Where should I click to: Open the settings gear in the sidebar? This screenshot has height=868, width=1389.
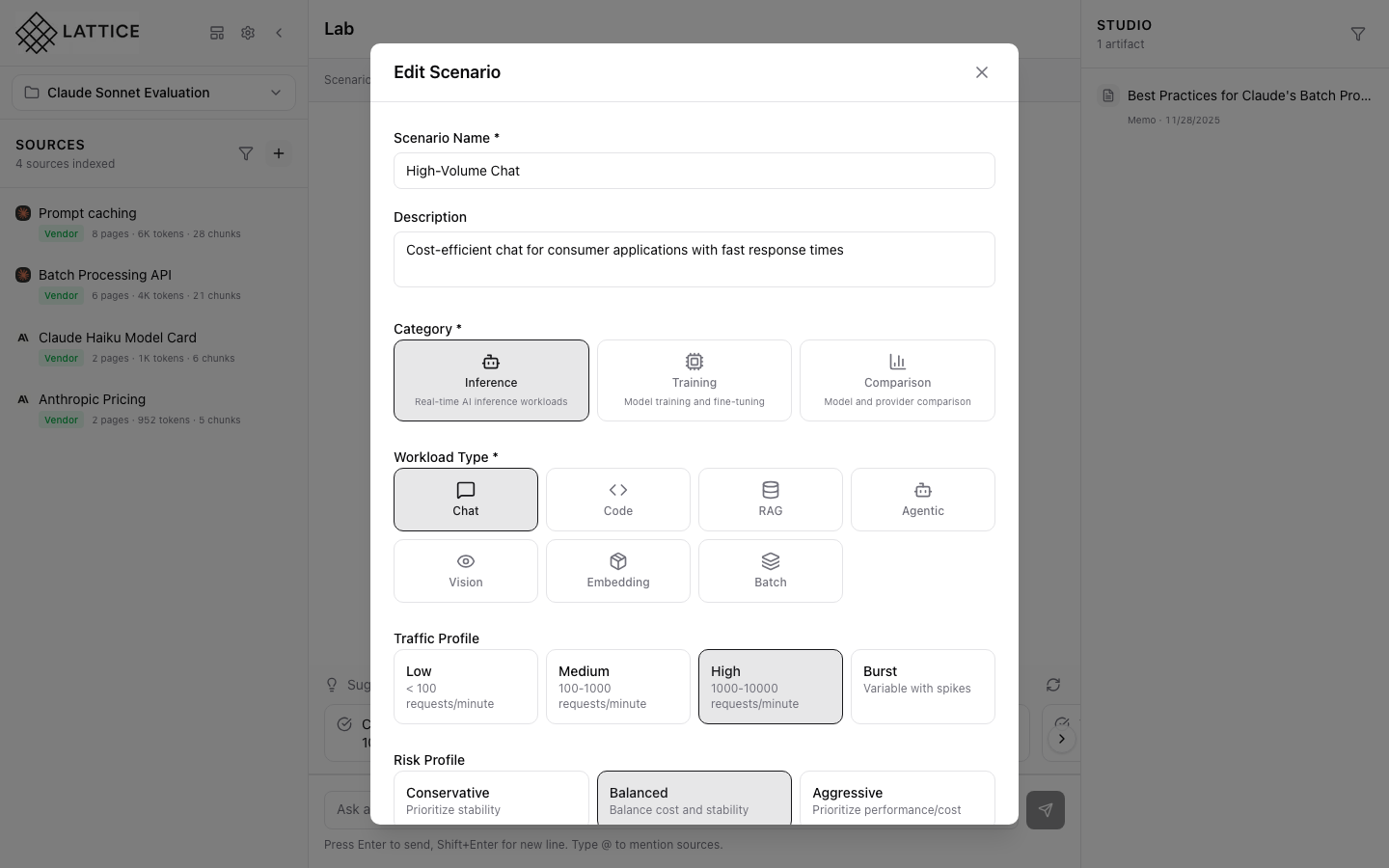click(248, 33)
